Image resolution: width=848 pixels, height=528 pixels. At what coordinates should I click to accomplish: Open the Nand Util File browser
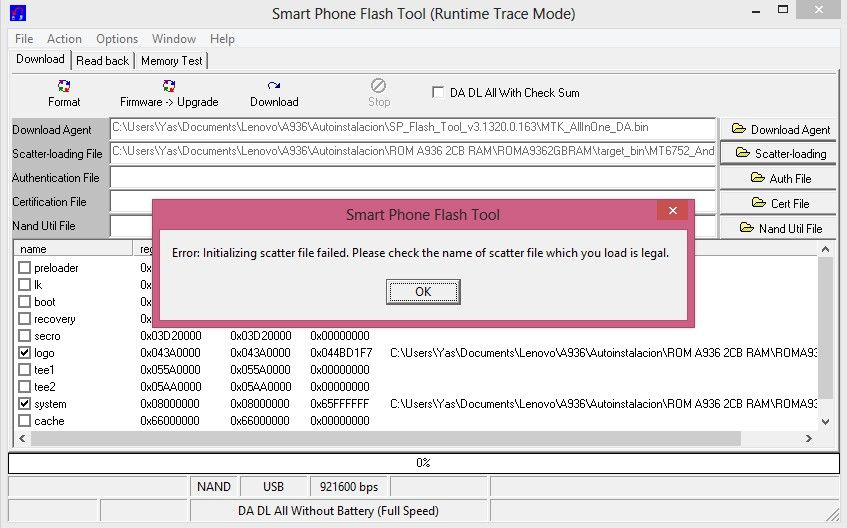click(x=780, y=228)
